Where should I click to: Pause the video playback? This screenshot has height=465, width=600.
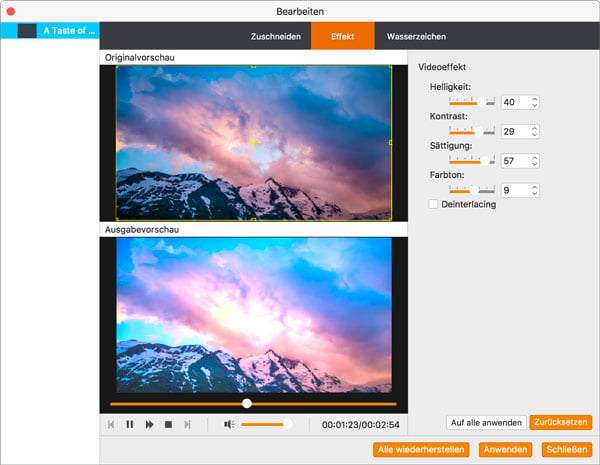pos(130,424)
